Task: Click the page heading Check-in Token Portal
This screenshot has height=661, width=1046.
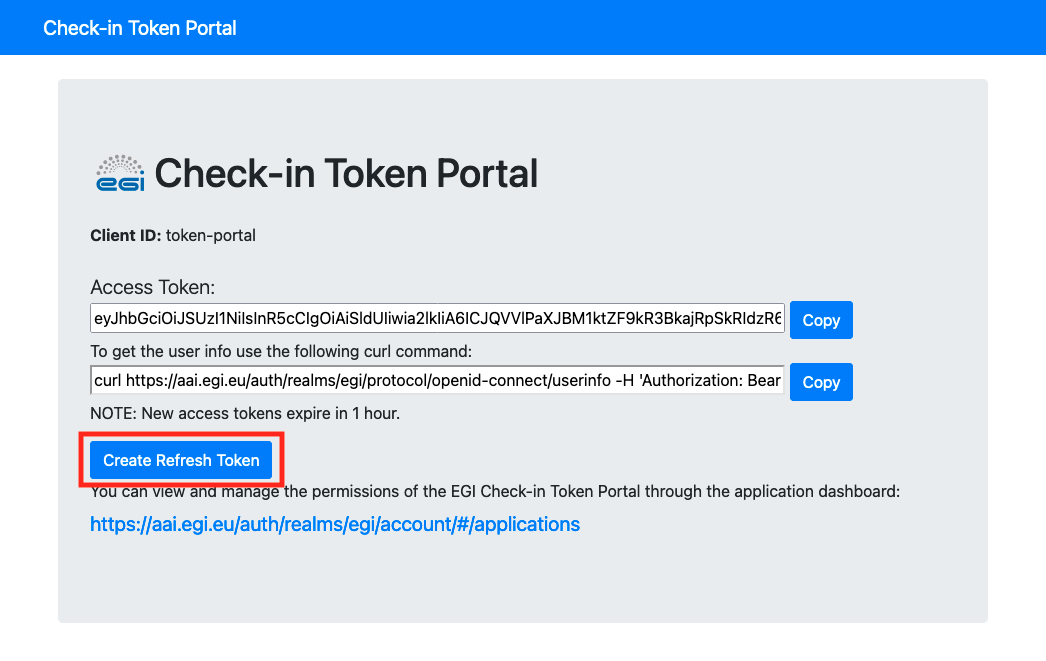Action: 348,172
